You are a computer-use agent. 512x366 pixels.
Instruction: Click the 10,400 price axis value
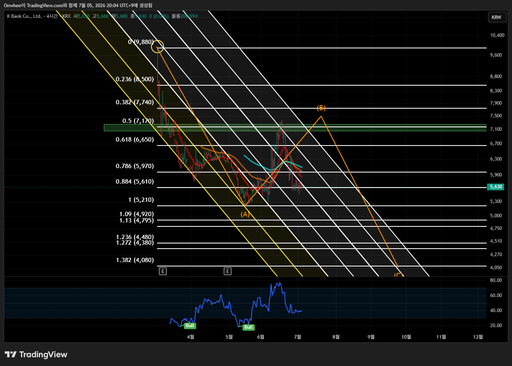[497, 35]
